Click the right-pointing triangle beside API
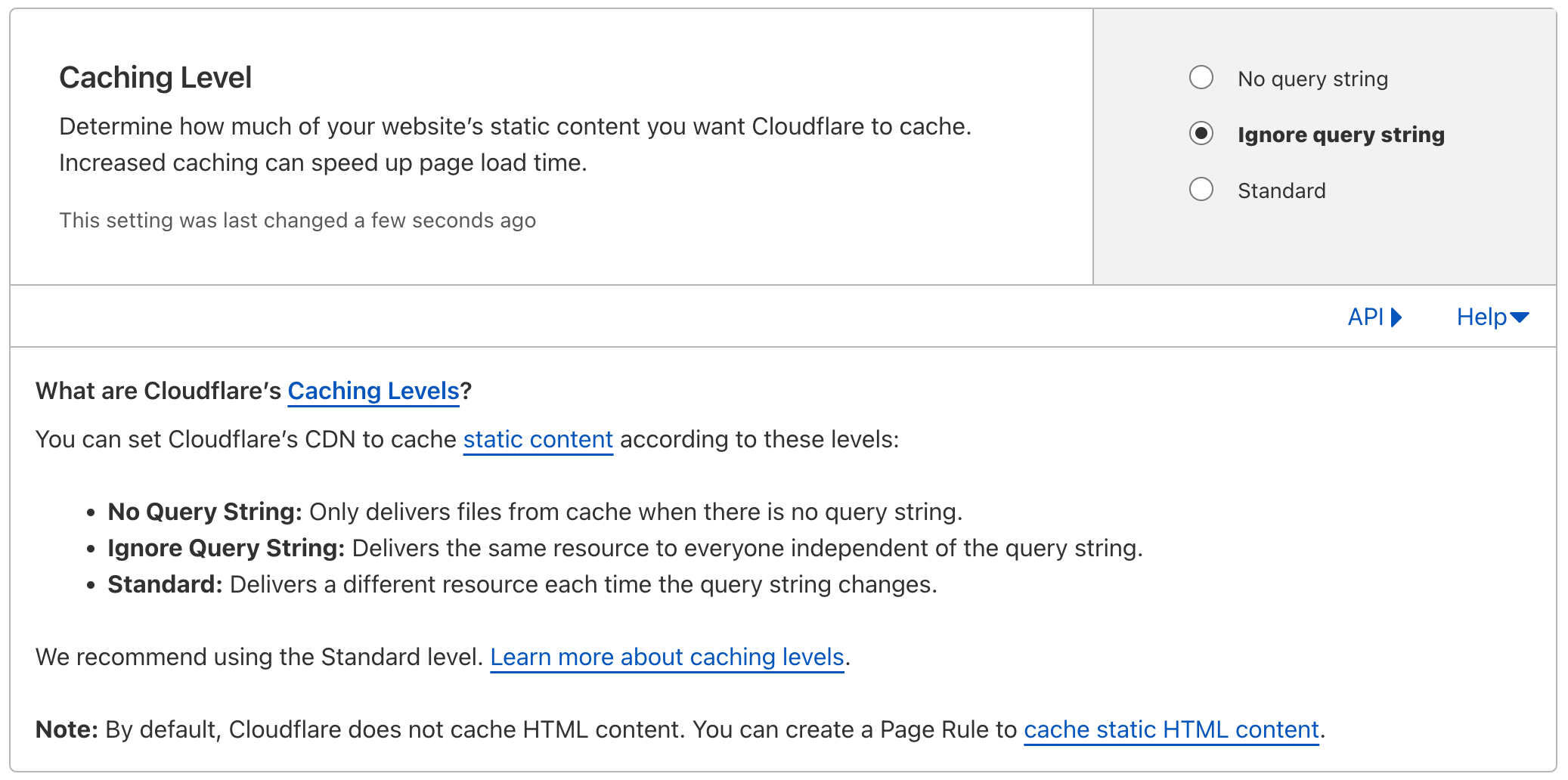The height and width of the screenshot is (780, 1568). tap(1396, 317)
